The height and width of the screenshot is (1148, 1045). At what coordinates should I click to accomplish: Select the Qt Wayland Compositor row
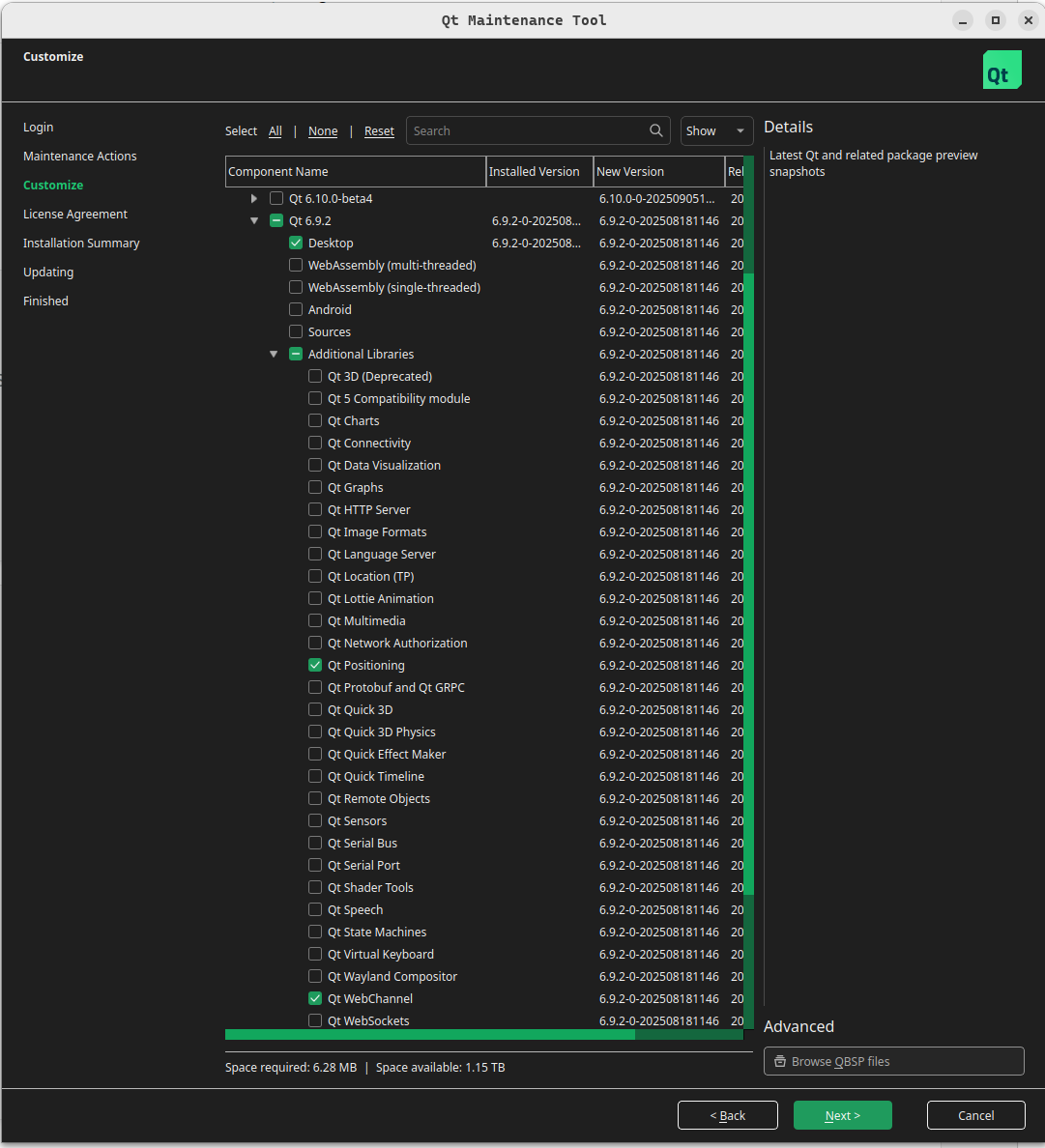(x=484, y=976)
